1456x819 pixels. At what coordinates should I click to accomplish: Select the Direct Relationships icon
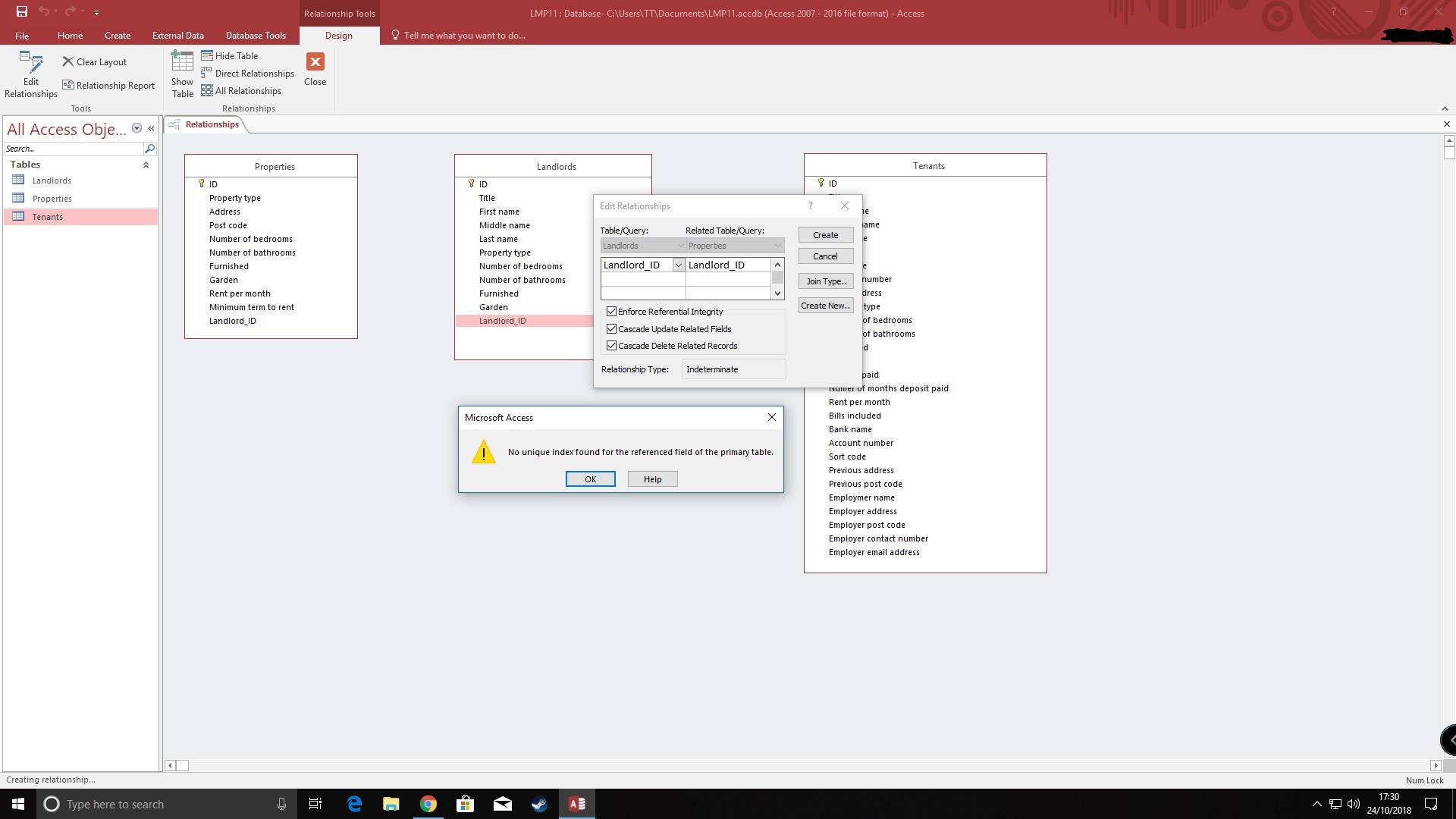tap(206, 74)
